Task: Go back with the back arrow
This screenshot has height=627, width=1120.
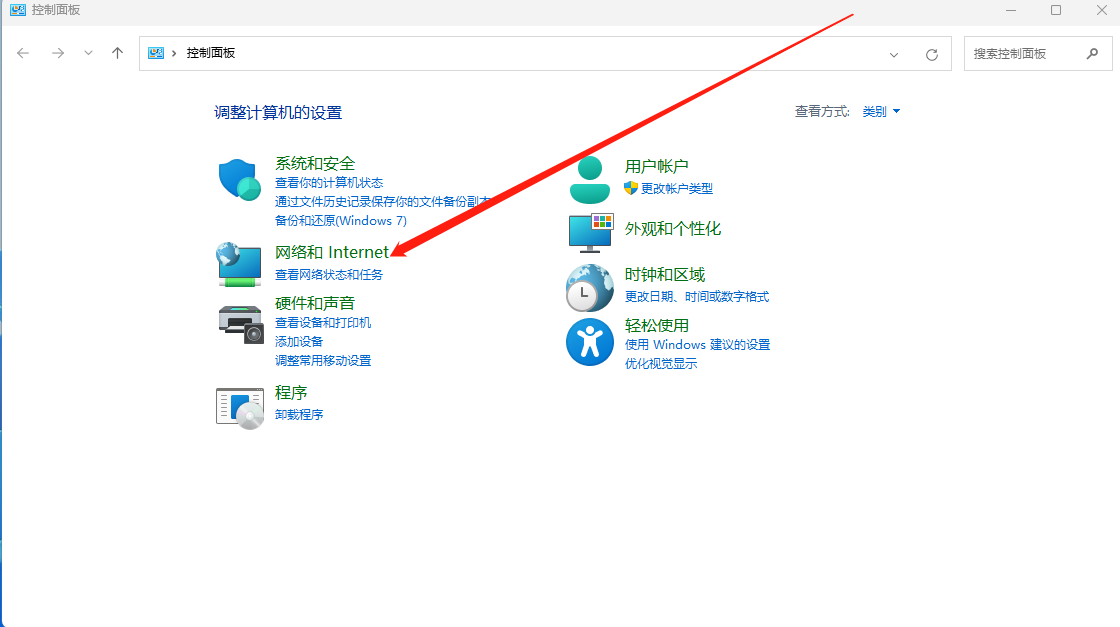Action: point(23,53)
